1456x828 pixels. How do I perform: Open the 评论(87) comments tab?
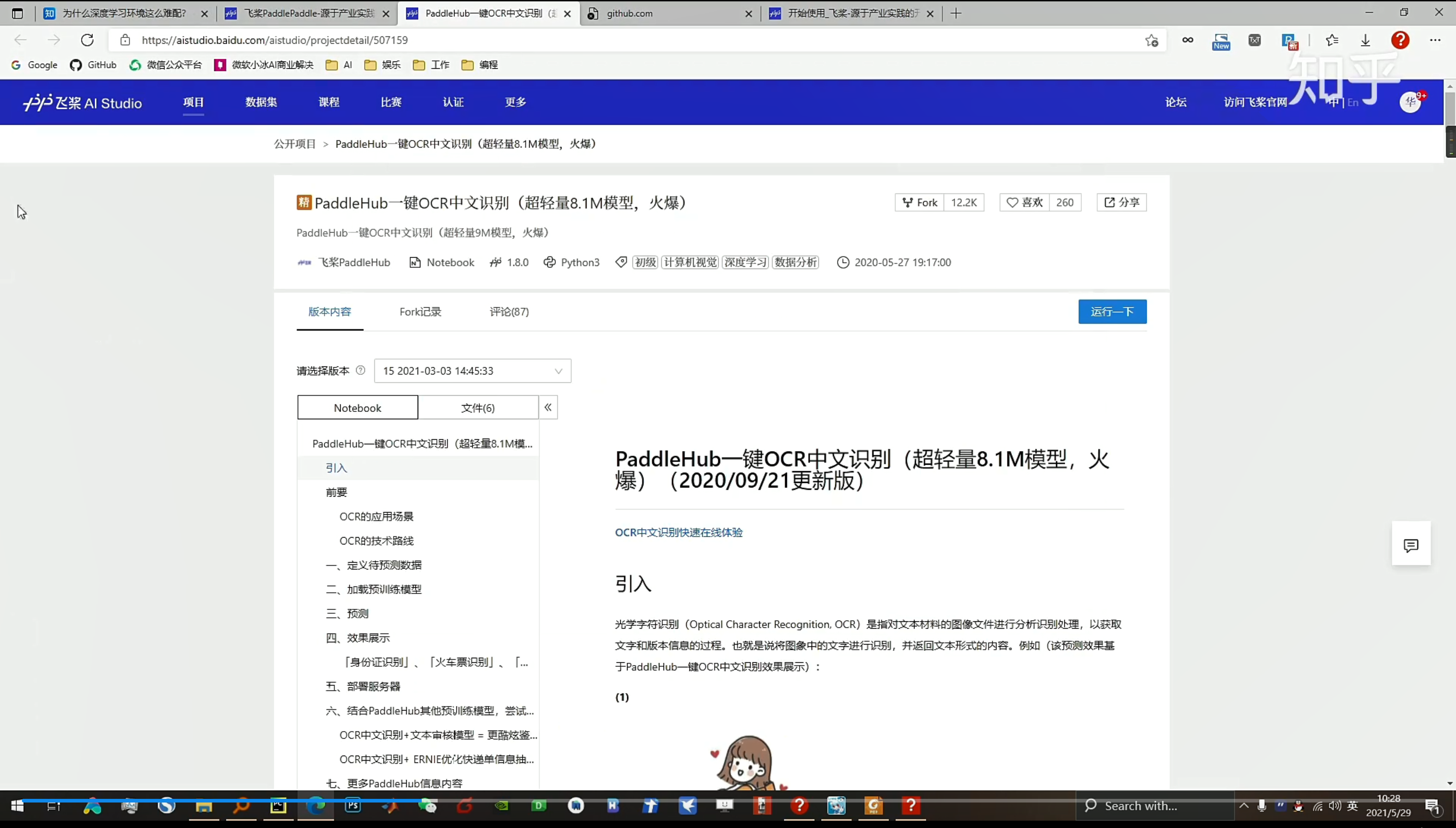(x=509, y=312)
